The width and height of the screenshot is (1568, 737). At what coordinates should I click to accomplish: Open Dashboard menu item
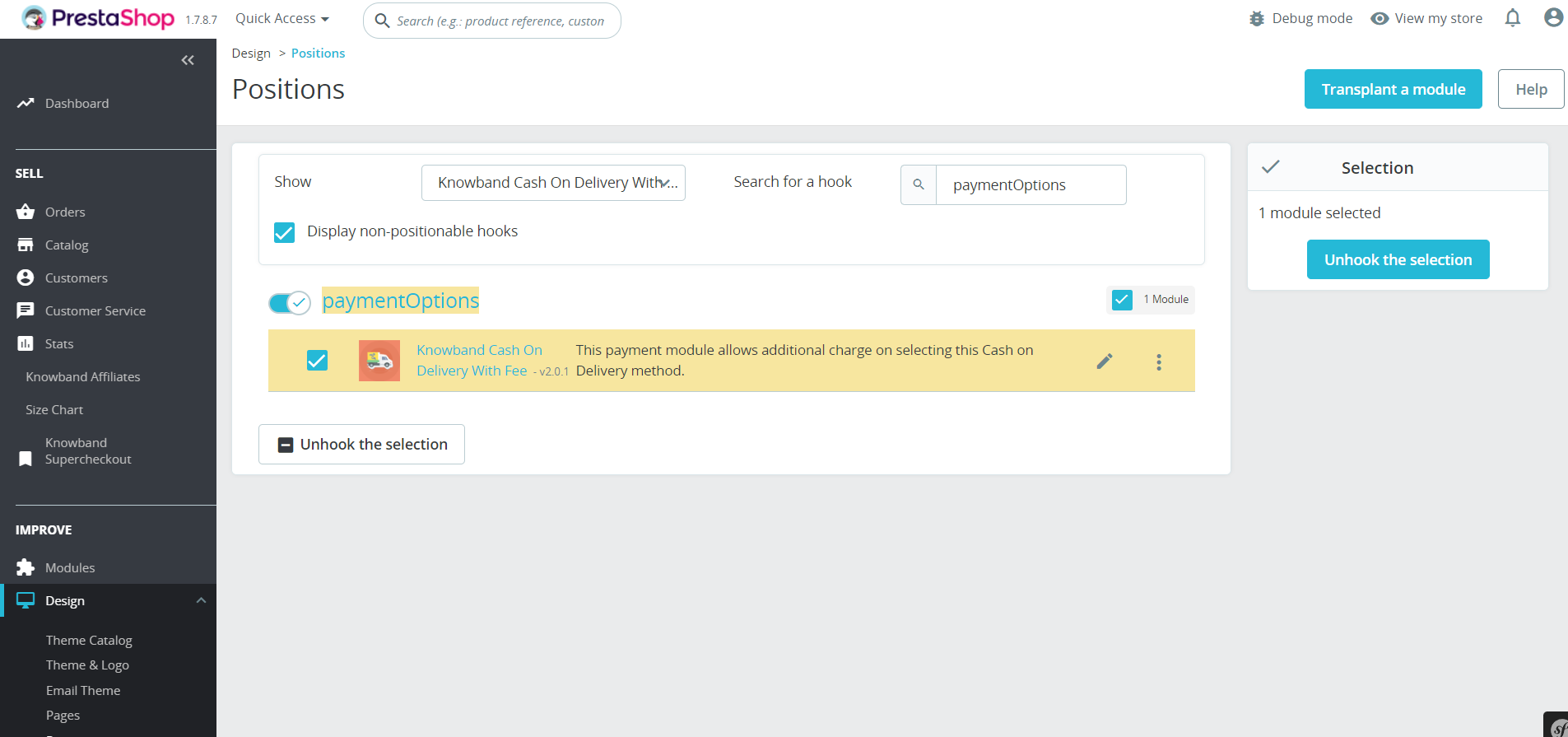tap(77, 103)
